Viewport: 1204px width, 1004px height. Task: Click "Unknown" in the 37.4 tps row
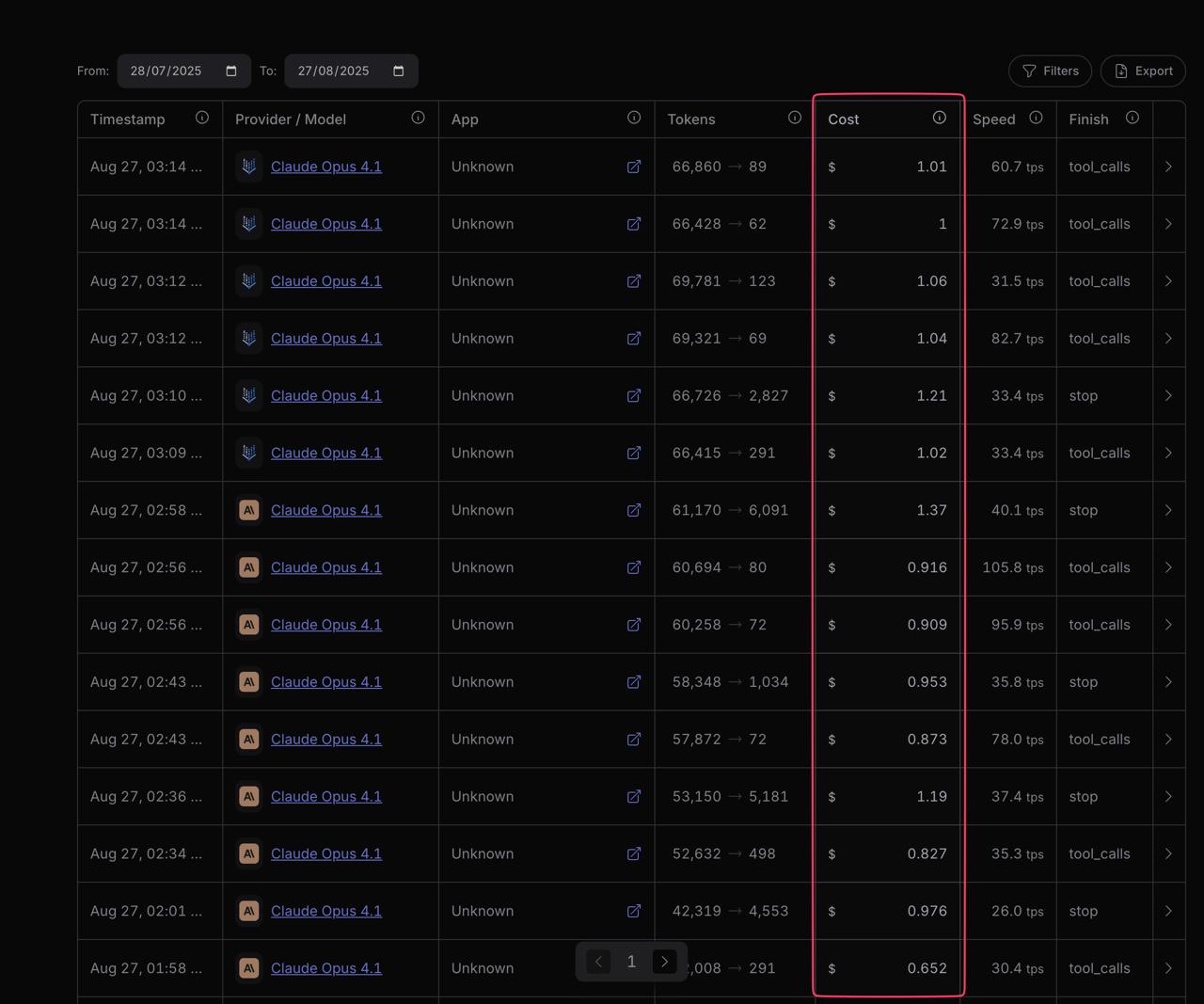point(483,797)
